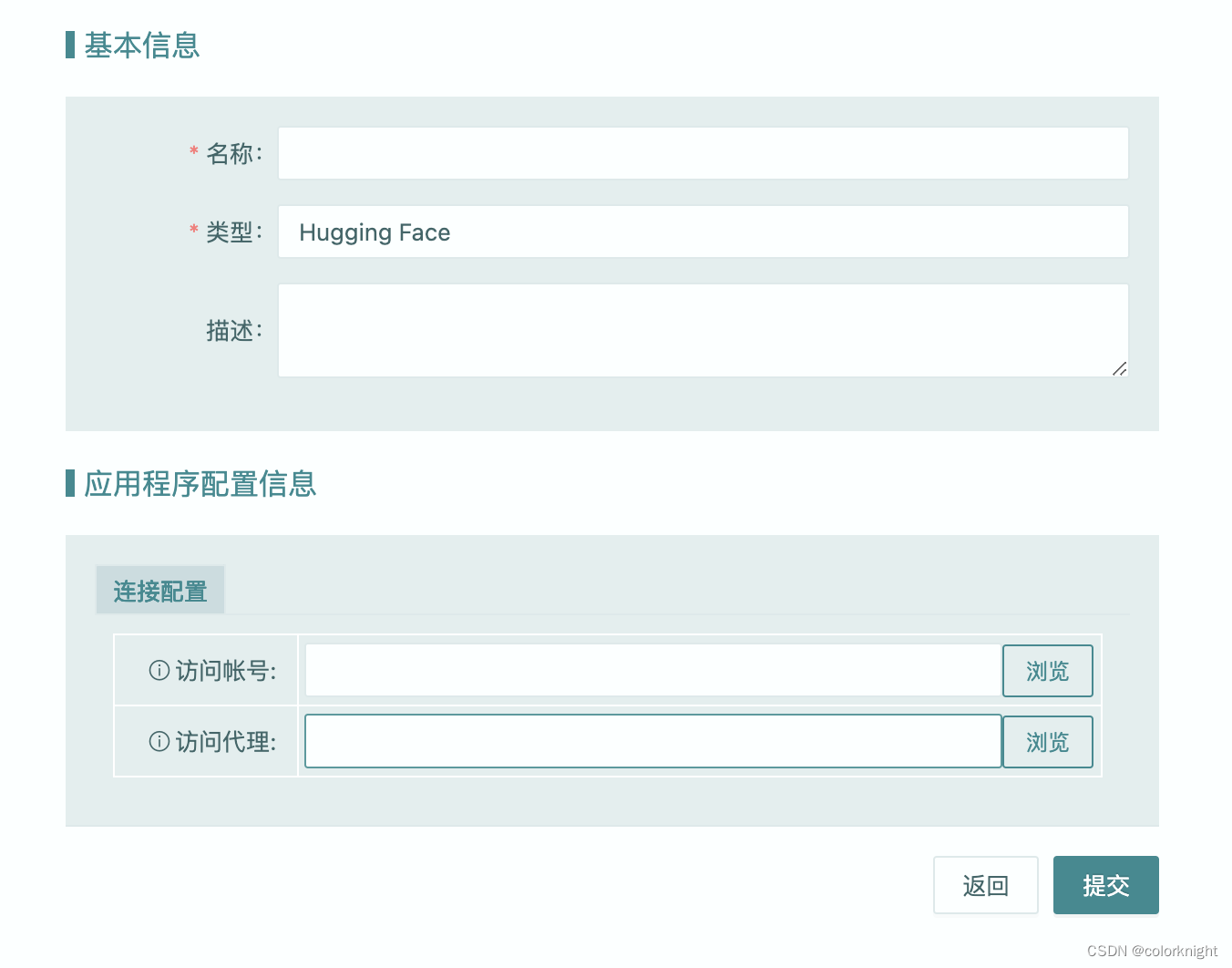Click the 浏览 button for 访问代理
This screenshot has height=968, width=1232.
(1047, 741)
